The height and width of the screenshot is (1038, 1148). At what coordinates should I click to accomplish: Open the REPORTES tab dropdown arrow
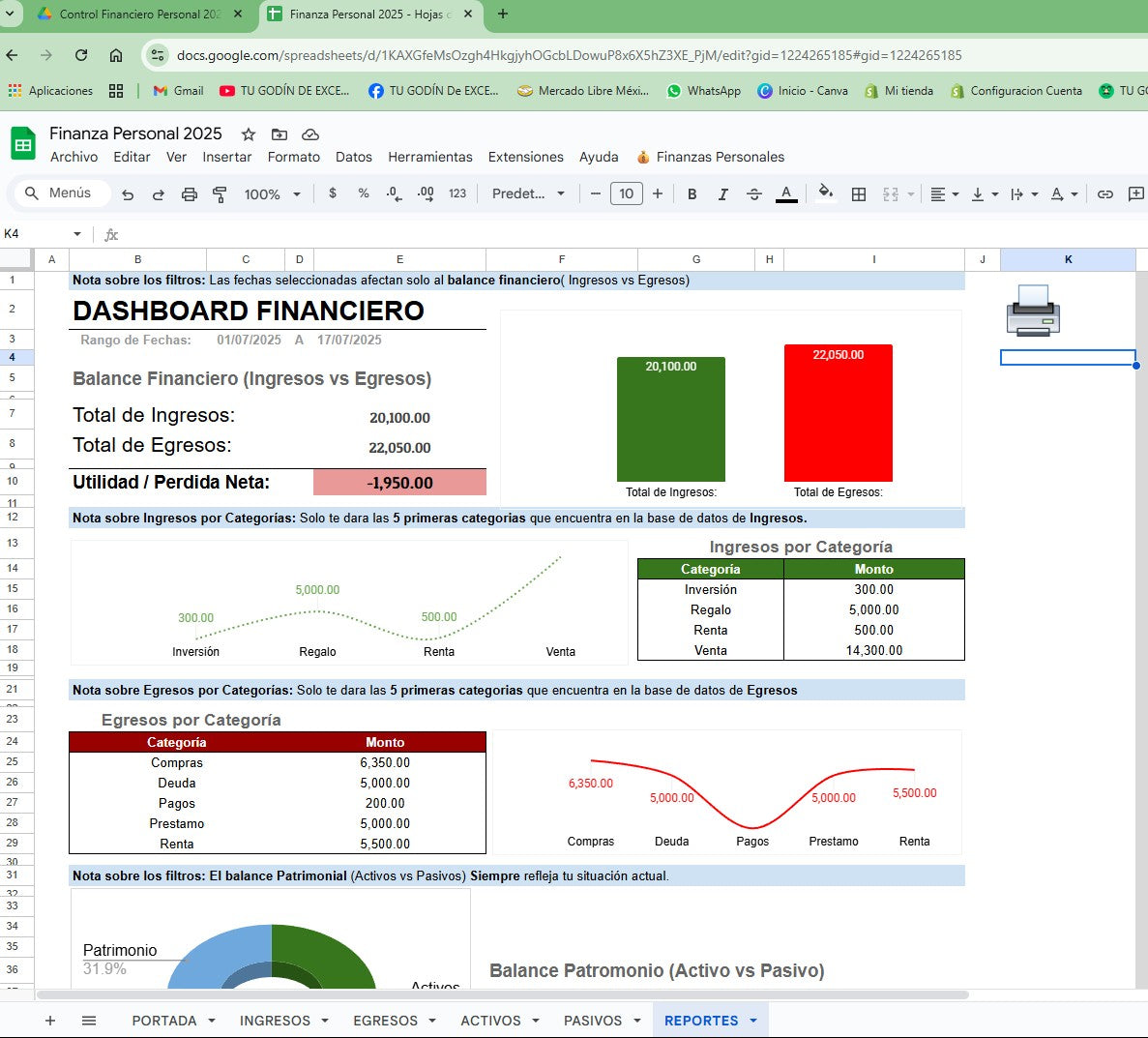coord(753,1021)
